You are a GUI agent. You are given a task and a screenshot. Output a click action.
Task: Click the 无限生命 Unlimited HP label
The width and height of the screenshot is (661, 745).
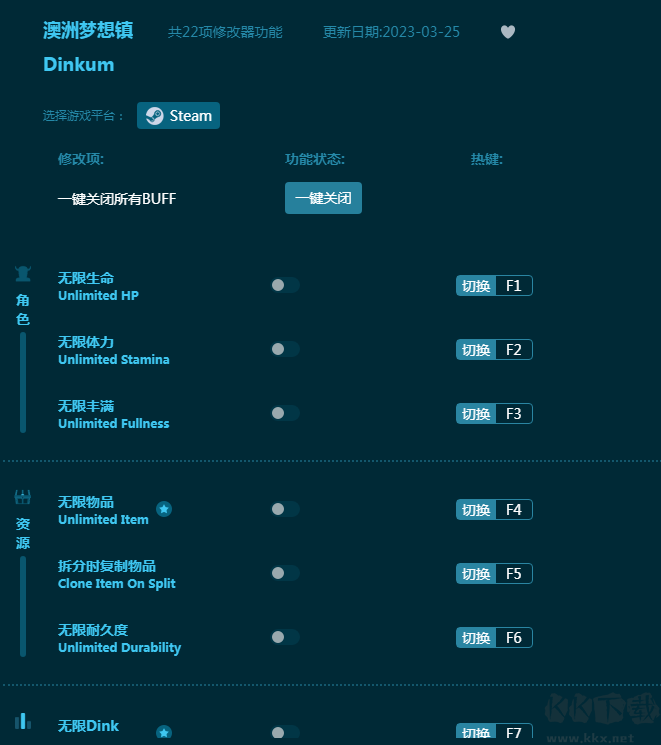click(x=98, y=287)
